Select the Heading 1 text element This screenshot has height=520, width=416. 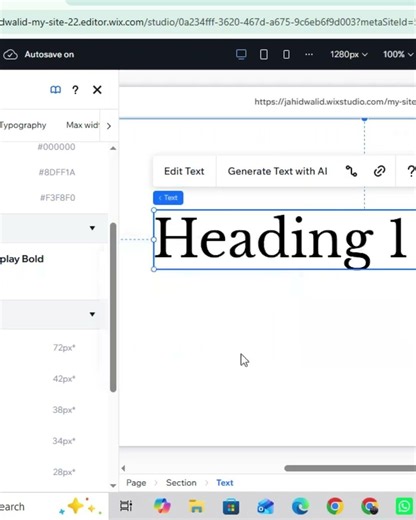coord(284,239)
